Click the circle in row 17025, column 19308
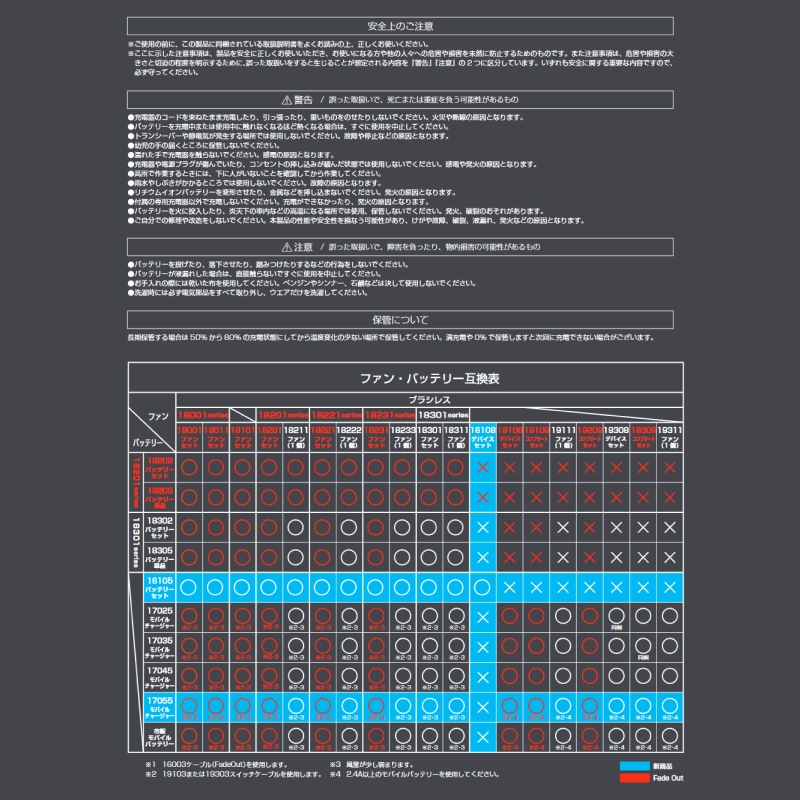The image size is (800, 800). pos(616,616)
